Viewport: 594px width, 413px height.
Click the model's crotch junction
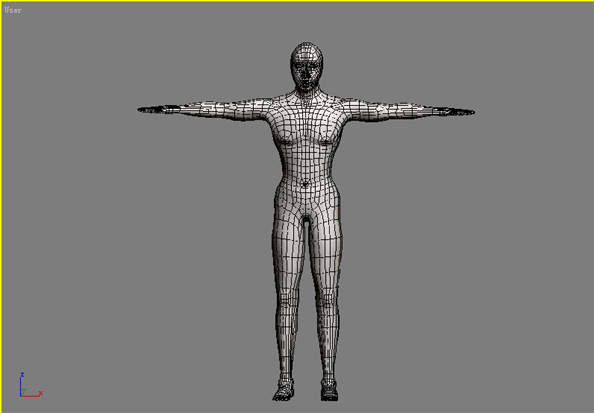point(306,219)
